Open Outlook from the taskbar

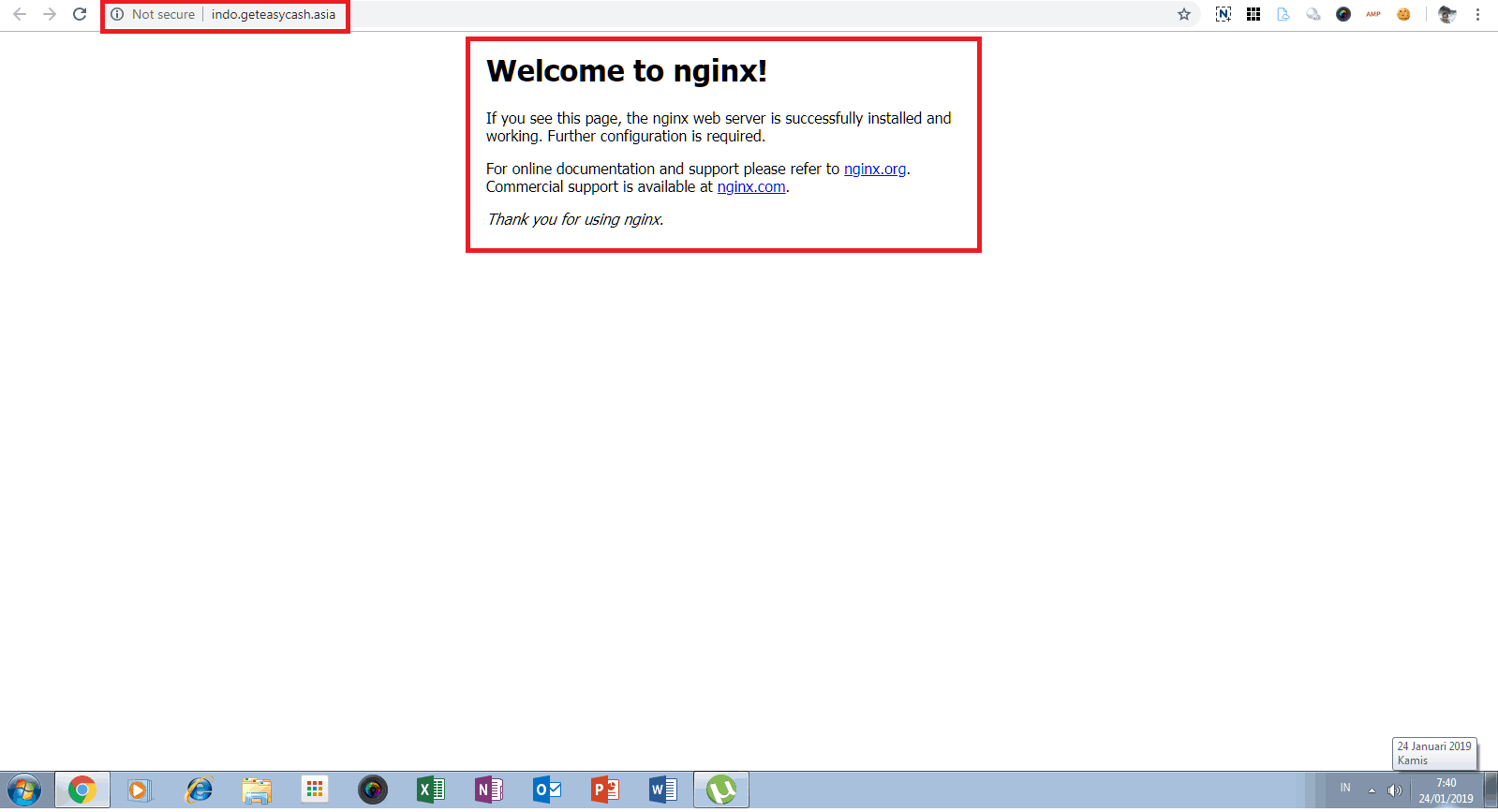546,790
